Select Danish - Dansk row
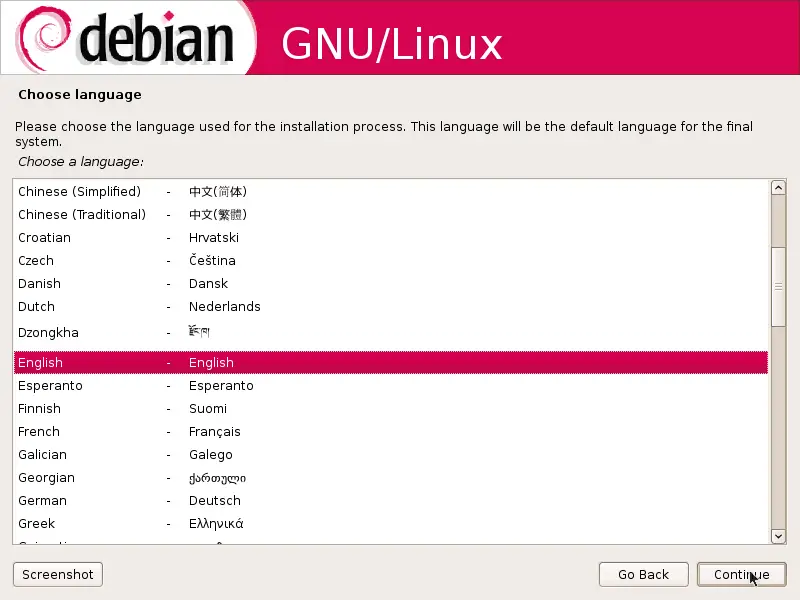Viewport: 800px width, 600px height. pyautogui.click(x=391, y=283)
